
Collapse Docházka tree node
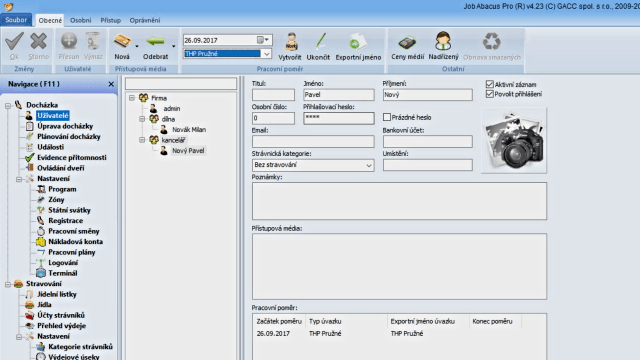[x=8, y=105]
